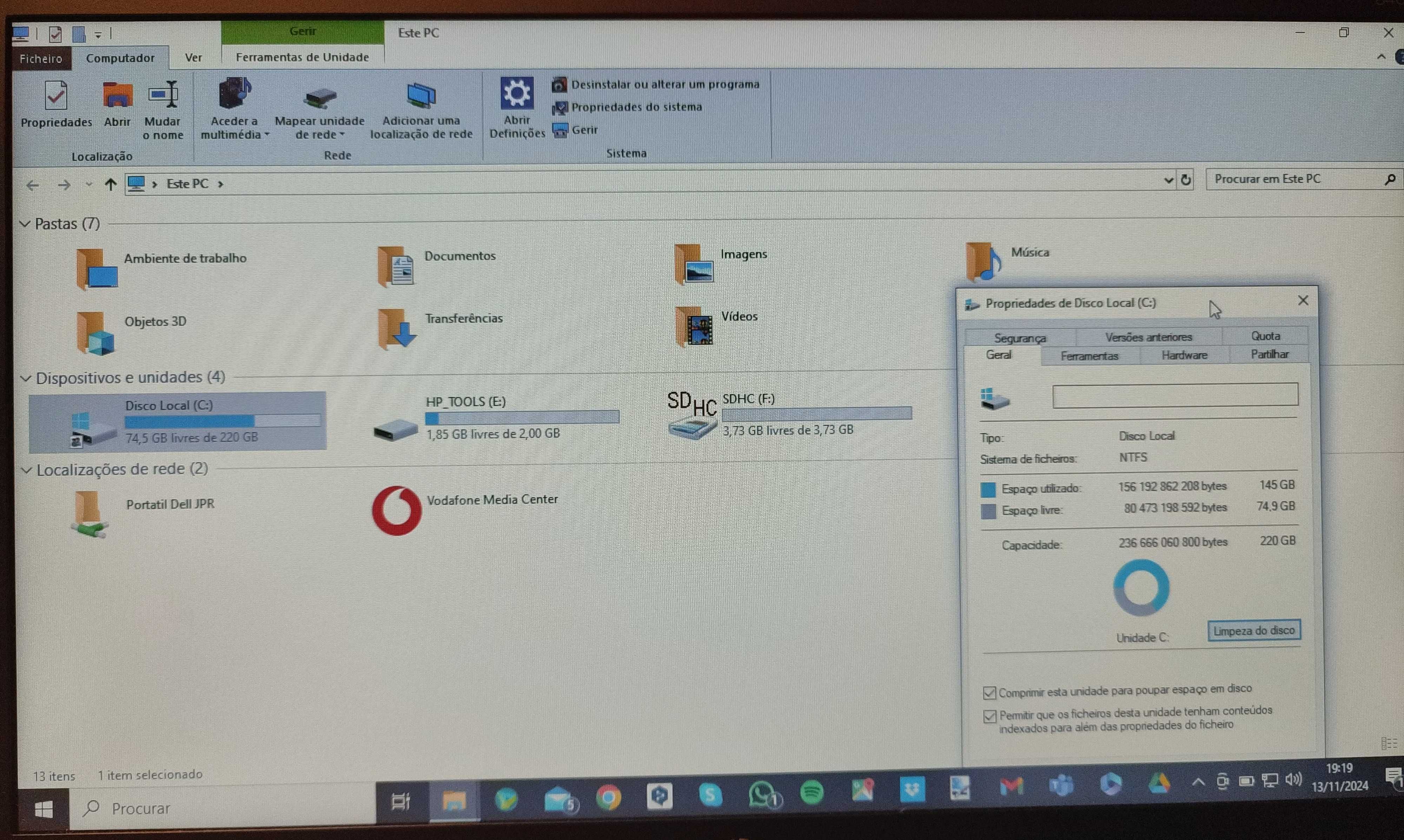Click the Disco Local (C:) usage bar
The image size is (1404, 840).
(x=223, y=421)
